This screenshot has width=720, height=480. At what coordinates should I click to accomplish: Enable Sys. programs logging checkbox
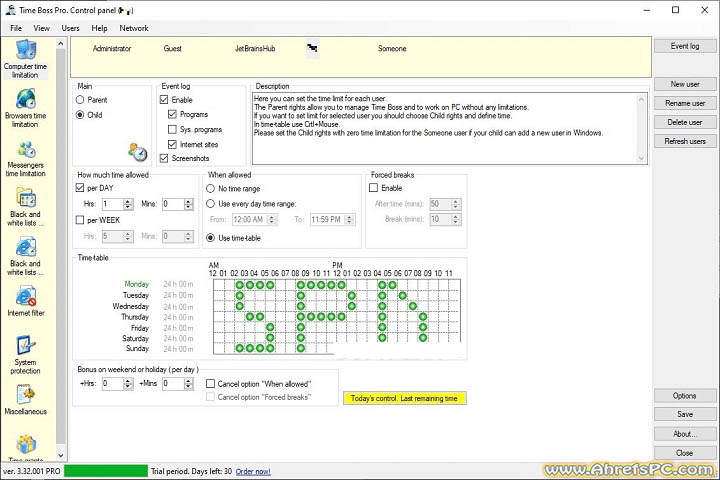point(172,130)
